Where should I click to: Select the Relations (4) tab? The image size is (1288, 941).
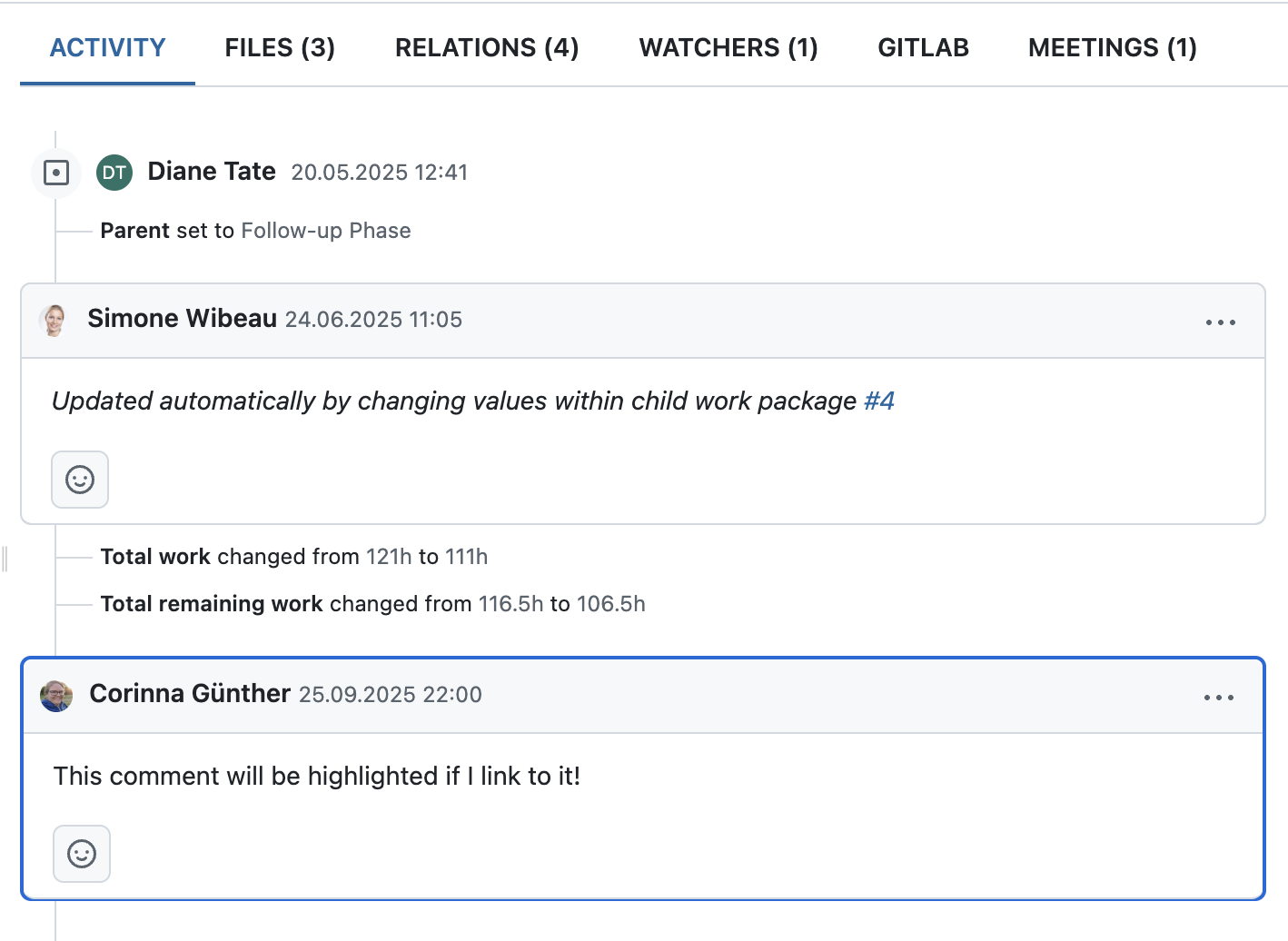(x=486, y=47)
